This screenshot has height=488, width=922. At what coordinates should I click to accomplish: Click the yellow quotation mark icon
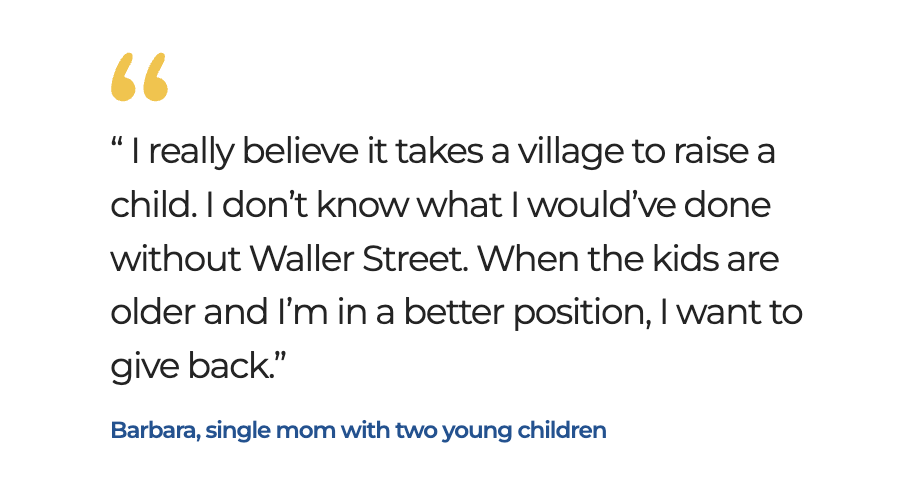point(139,78)
